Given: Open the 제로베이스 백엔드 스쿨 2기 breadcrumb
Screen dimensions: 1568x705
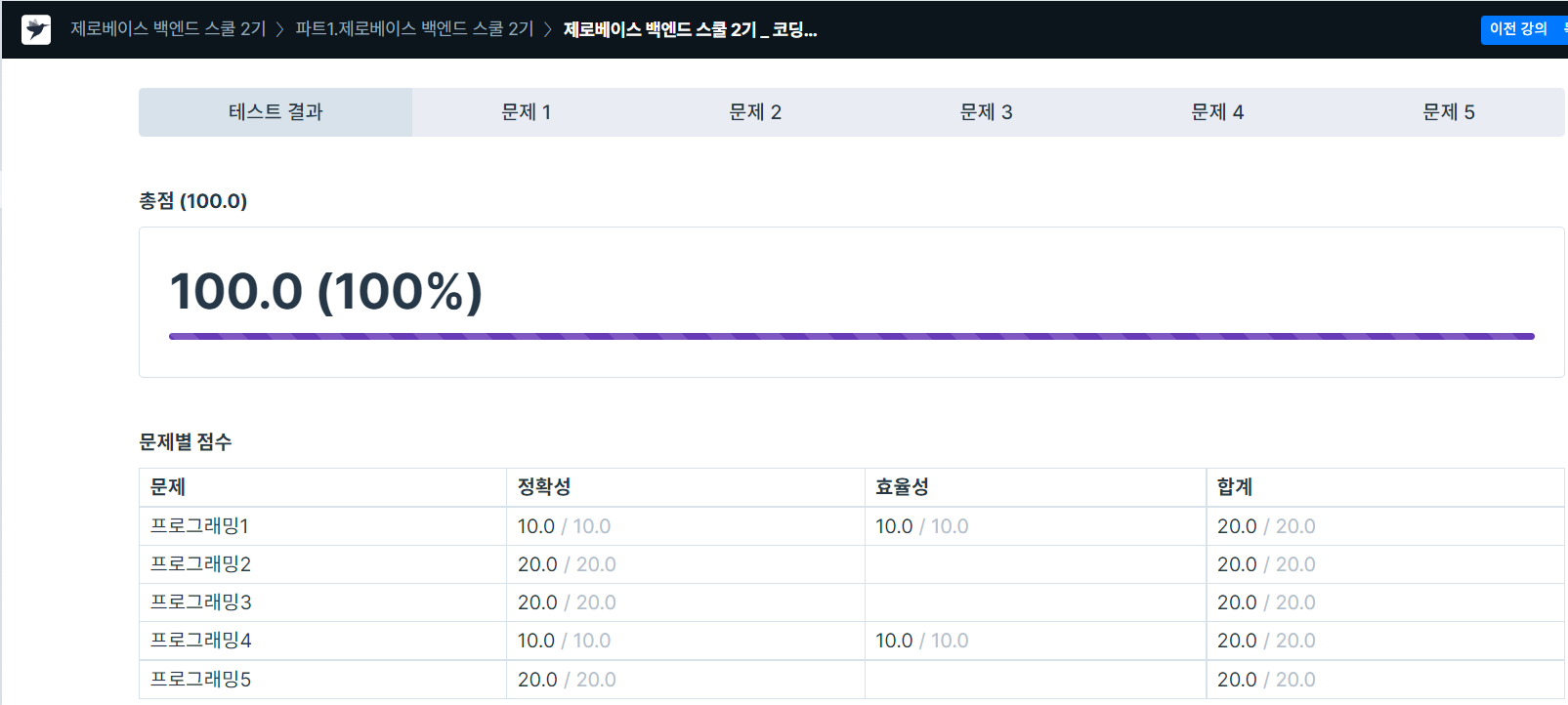Looking at the screenshot, I should click(x=168, y=29).
